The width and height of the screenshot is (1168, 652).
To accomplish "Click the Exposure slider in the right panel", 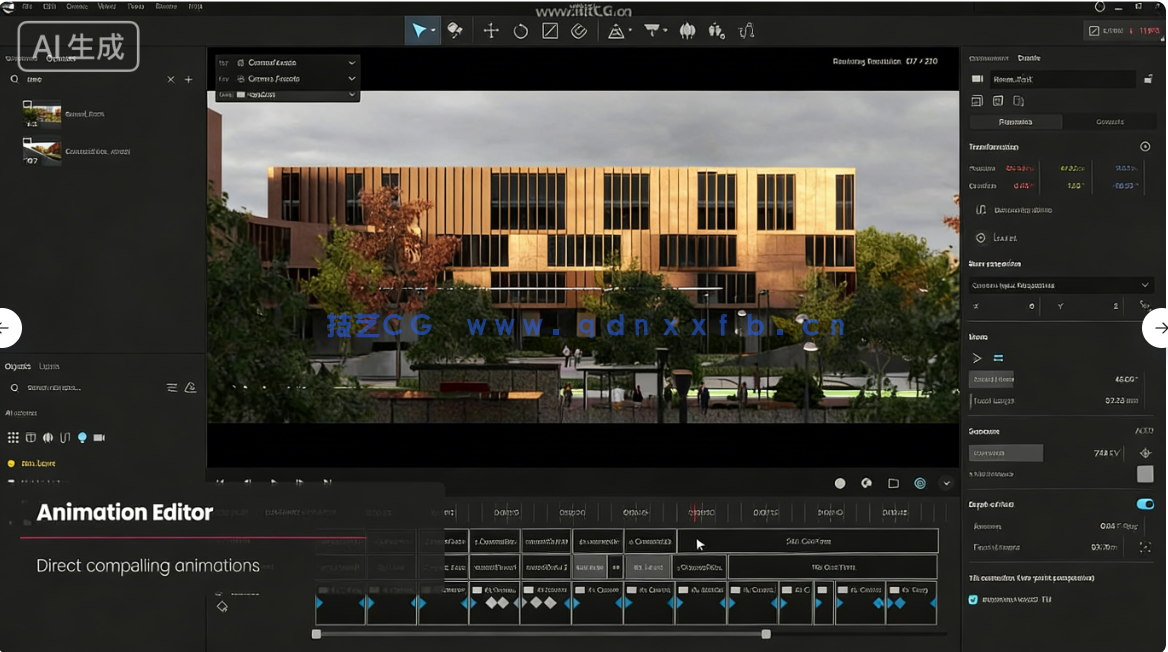I will coord(1005,452).
